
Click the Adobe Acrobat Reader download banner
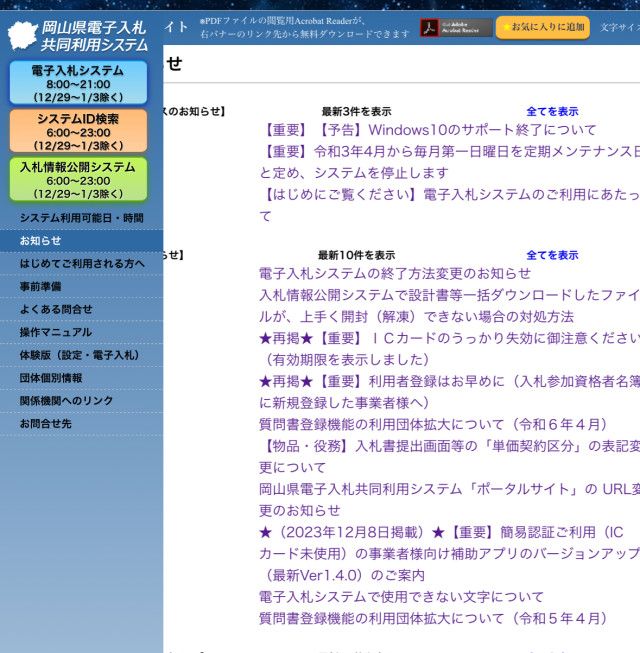[x=455, y=28]
